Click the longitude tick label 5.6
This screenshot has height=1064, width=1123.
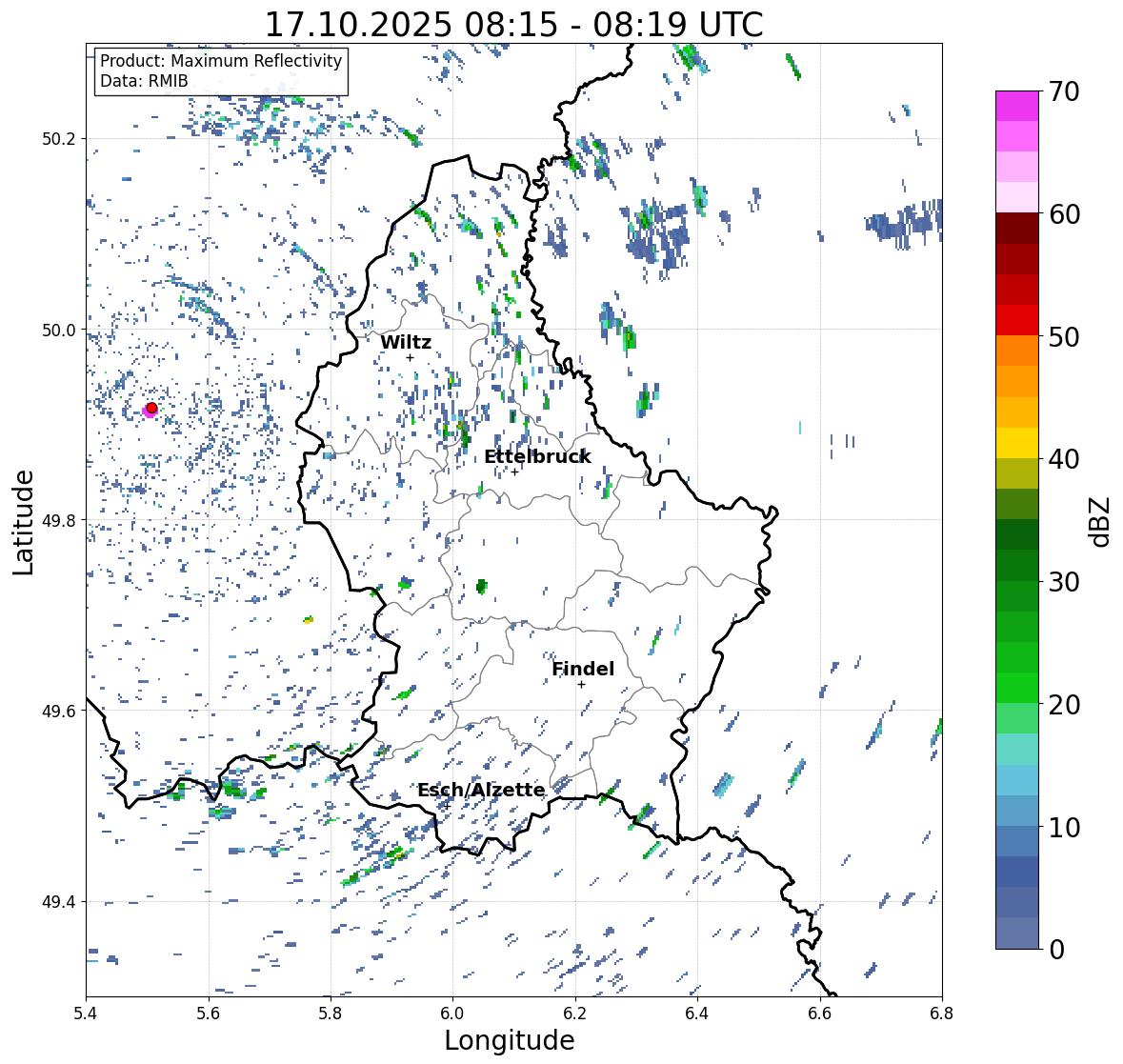209,1014
